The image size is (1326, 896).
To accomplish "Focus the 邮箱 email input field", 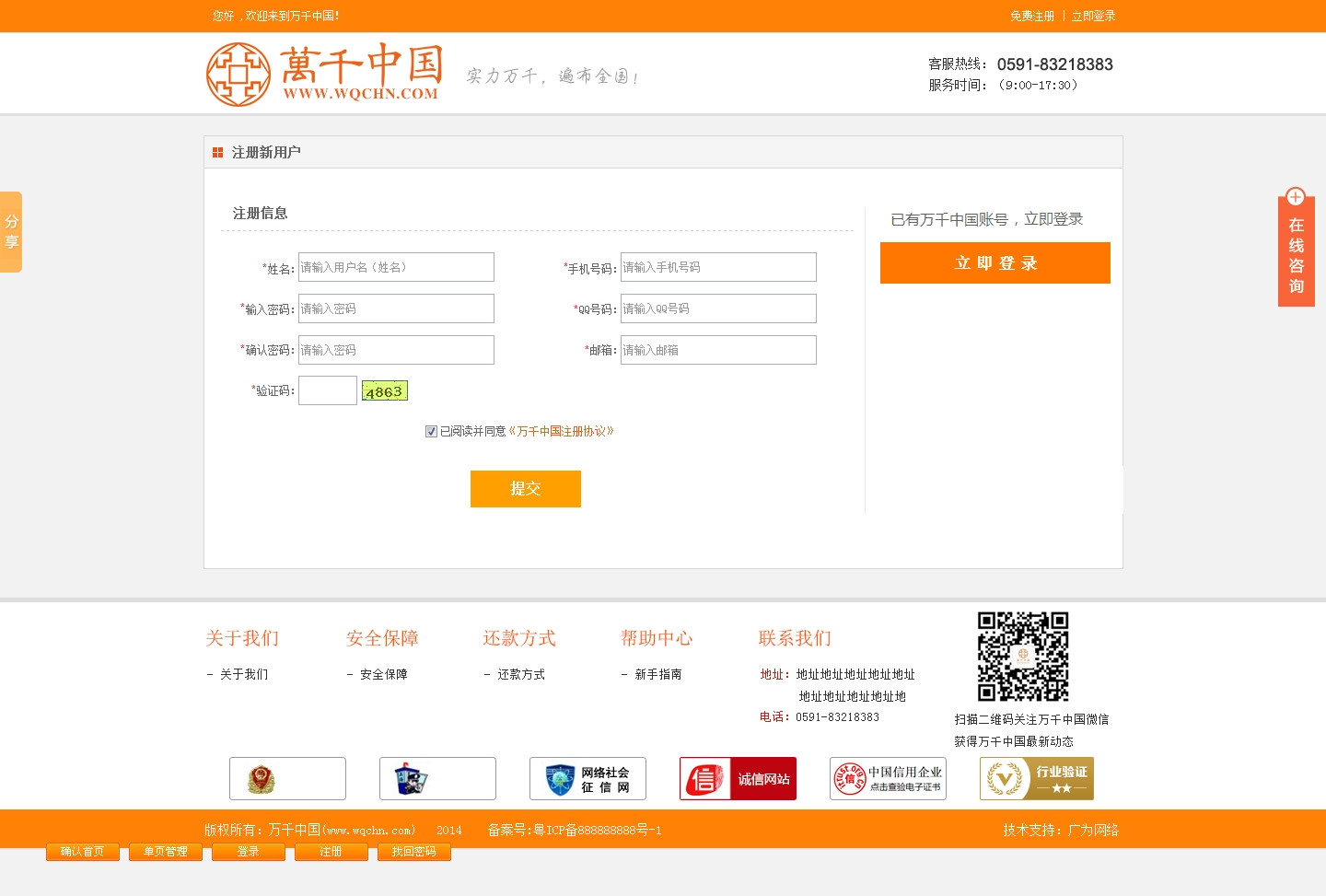I will 718,350.
